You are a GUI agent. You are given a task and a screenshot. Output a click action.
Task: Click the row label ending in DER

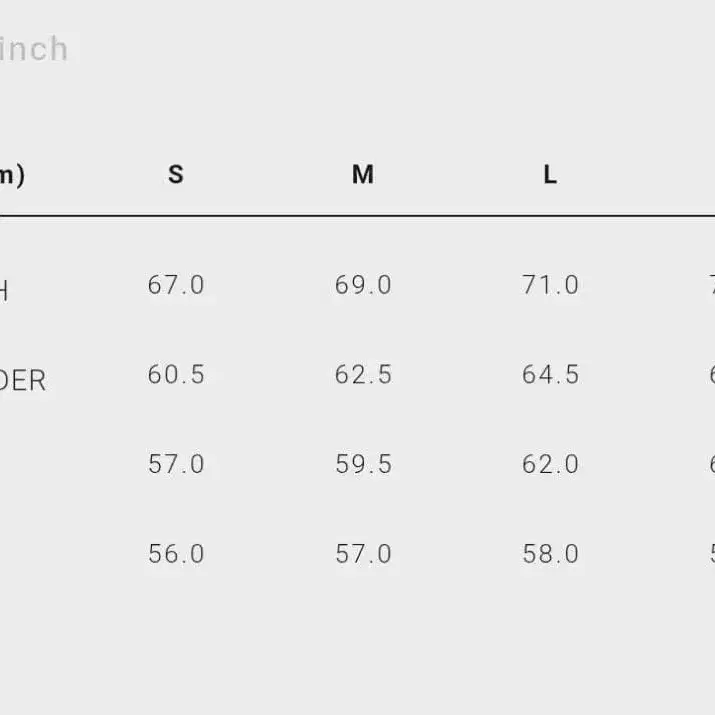pos(22,381)
